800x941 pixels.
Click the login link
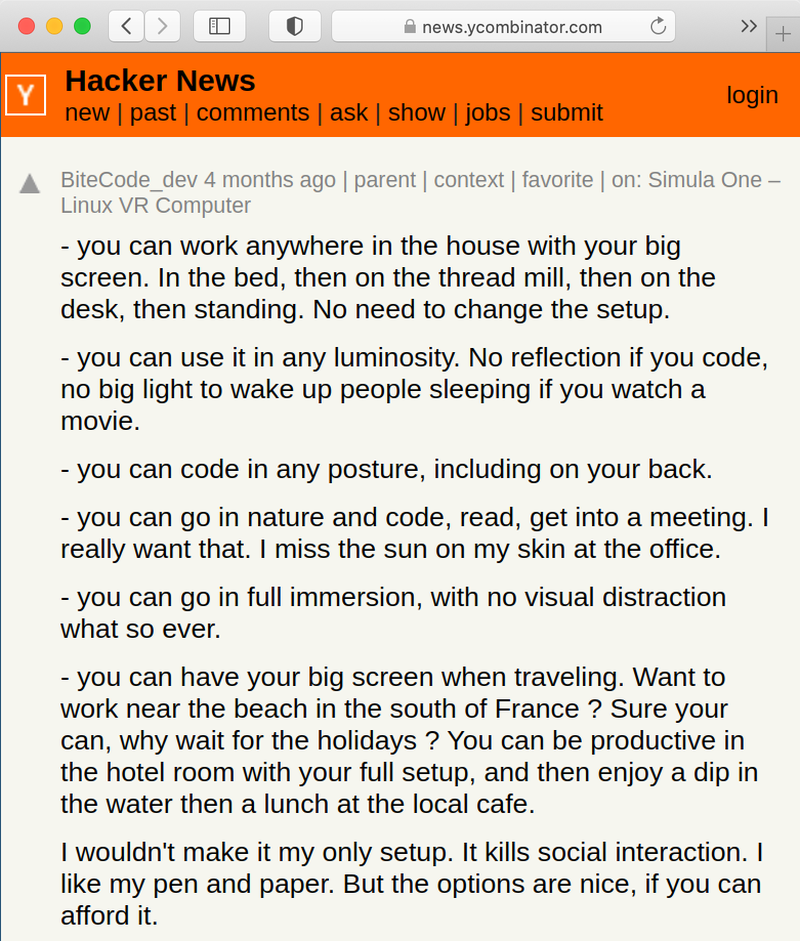pyautogui.click(x=752, y=95)
